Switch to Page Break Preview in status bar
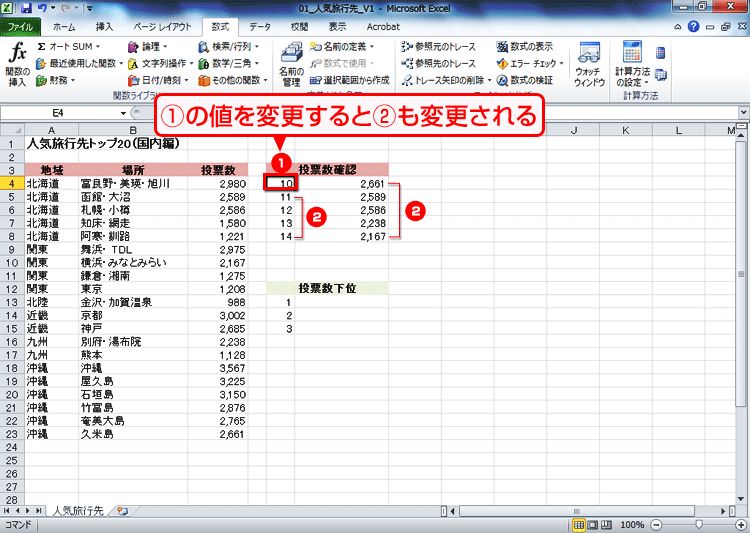This screenshot has height=533, width=750. click(607, 525)
